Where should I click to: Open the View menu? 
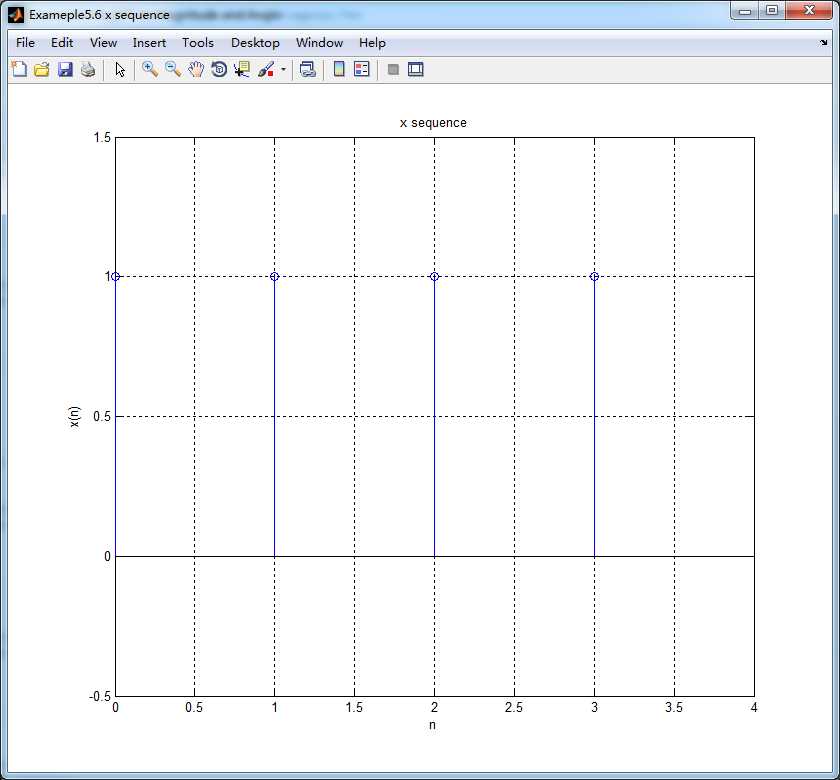pyautogui.click(x=103, y=43)
